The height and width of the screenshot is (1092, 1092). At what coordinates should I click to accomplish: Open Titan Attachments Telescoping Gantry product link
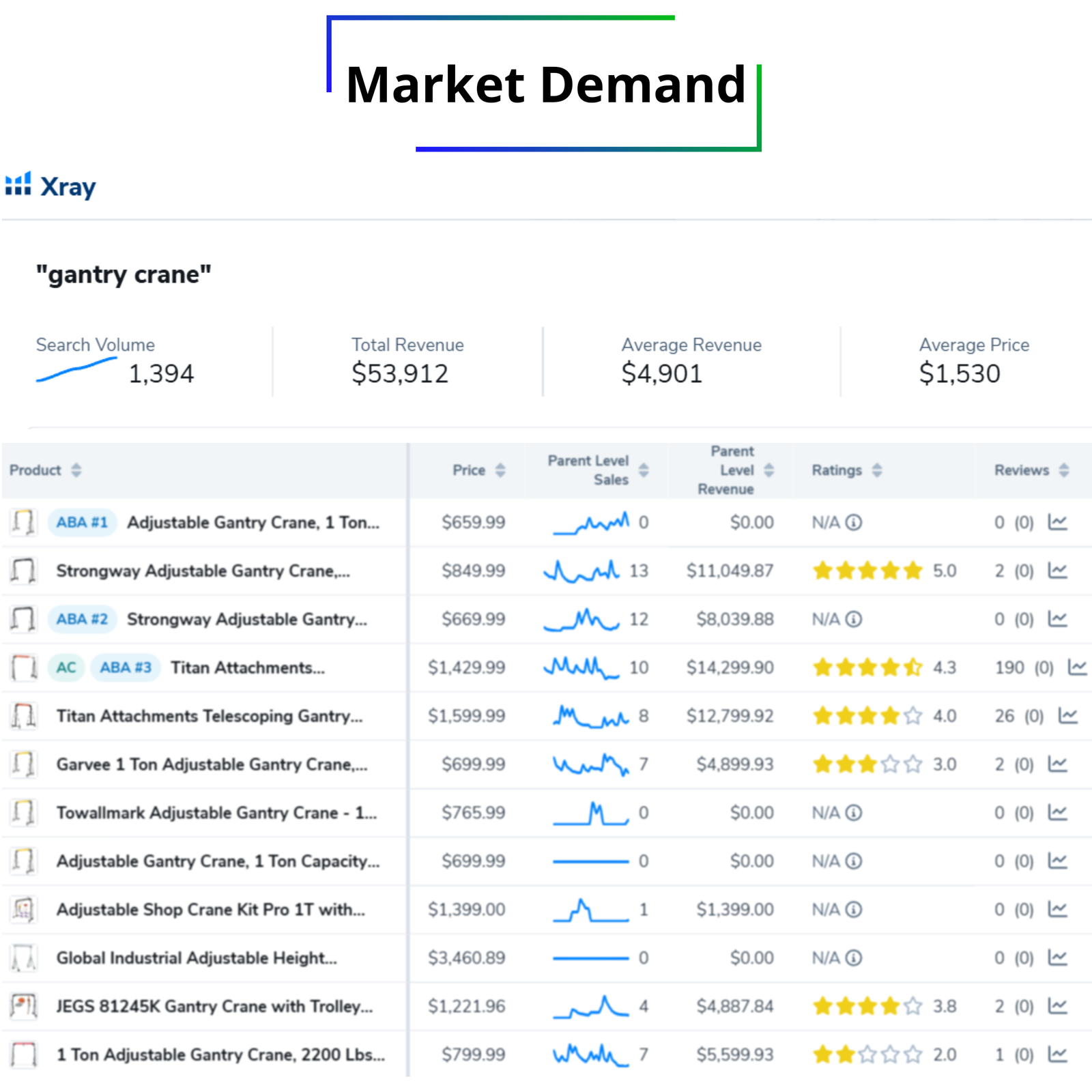210,717
